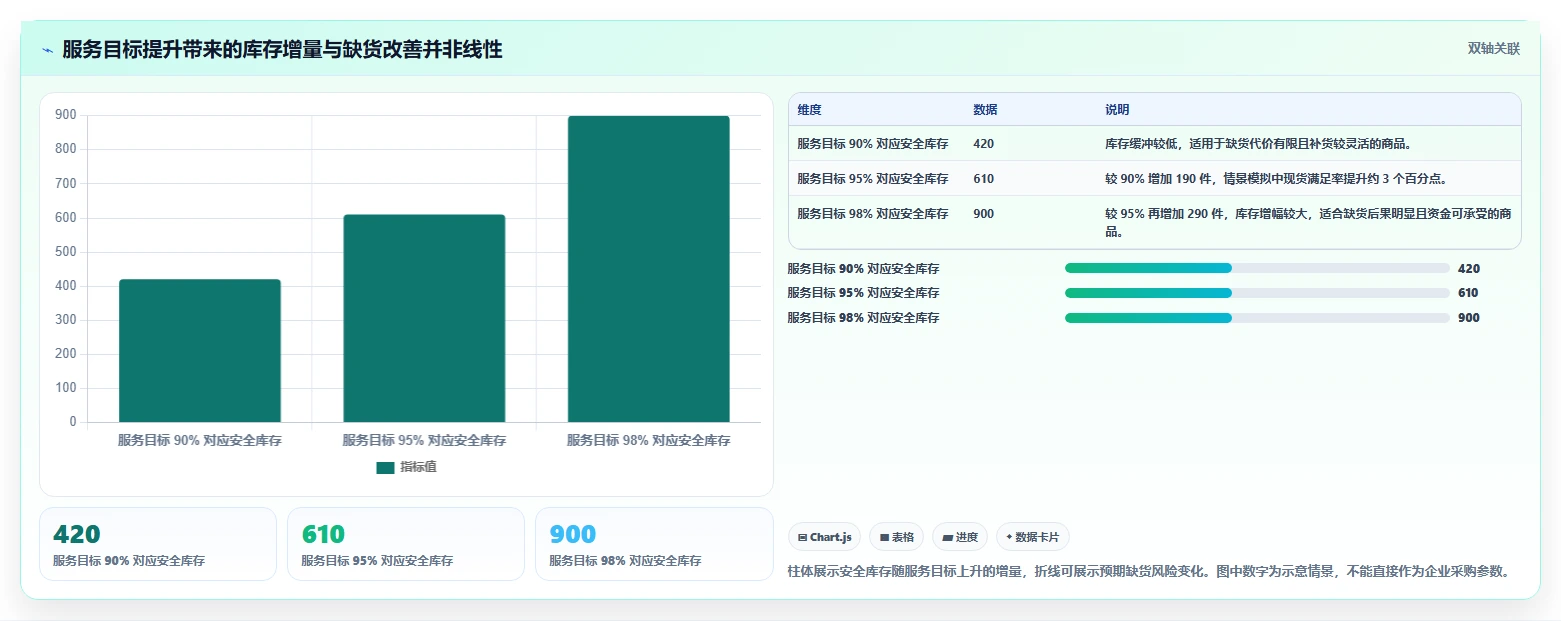Click the value 900 beside progress bar

pos(1468,318)
